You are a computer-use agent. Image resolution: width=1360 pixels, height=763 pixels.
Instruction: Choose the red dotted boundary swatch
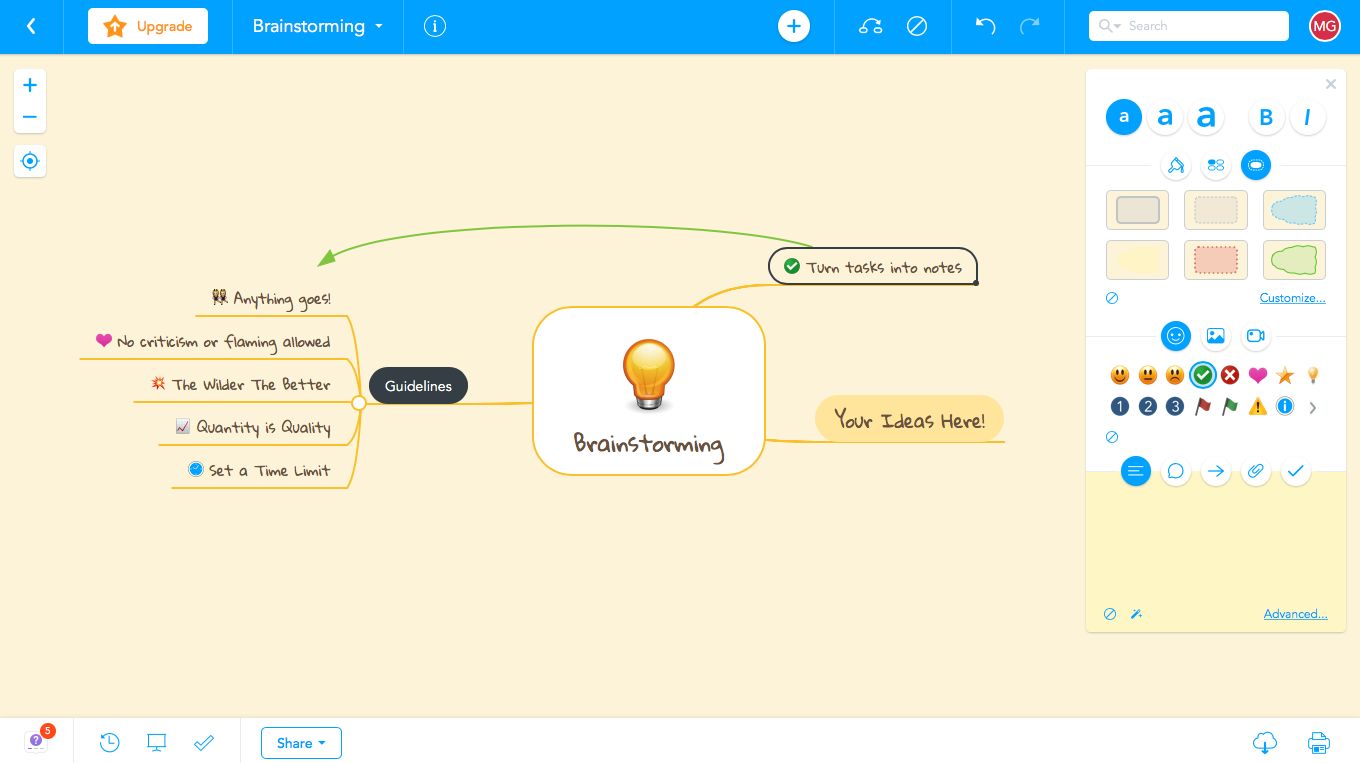[1216, 260]
